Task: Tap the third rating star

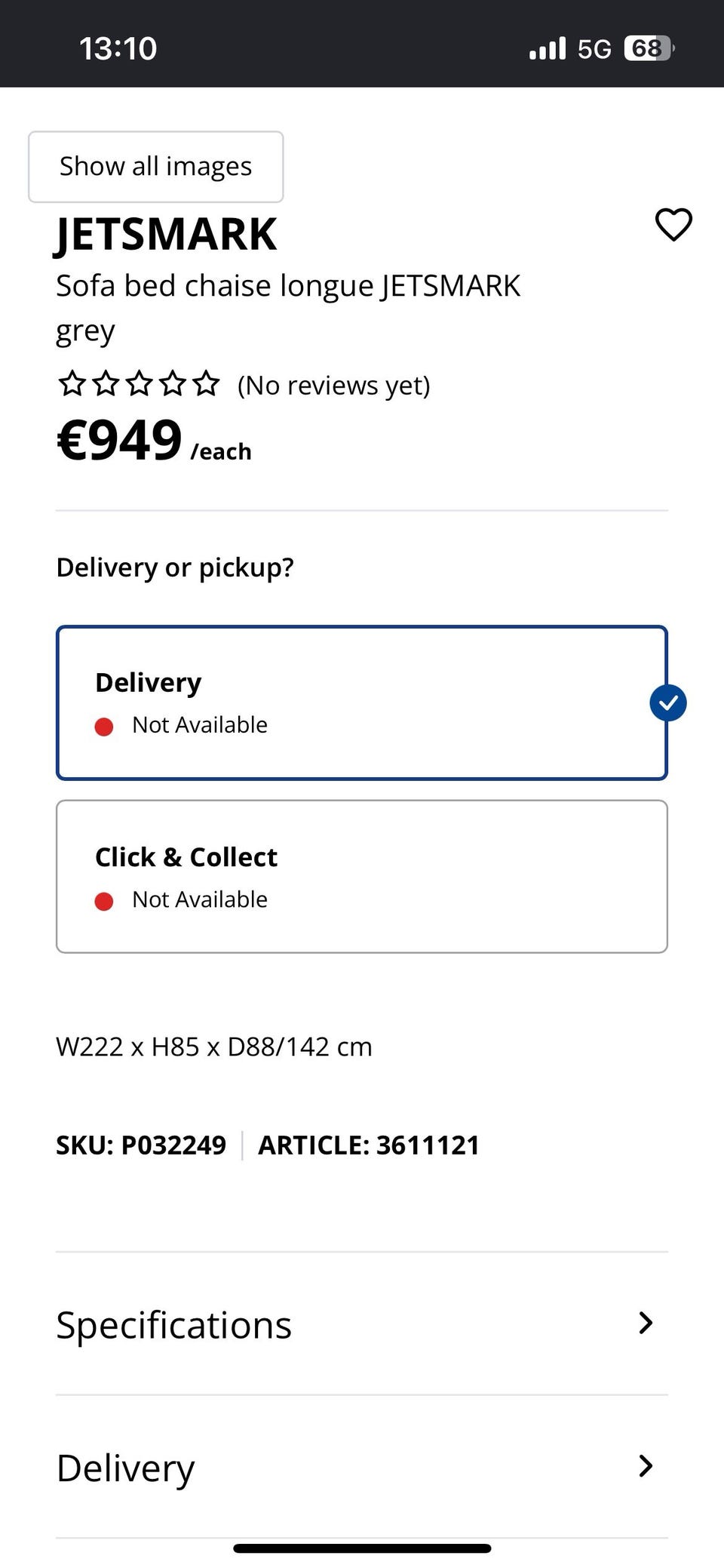Action: pos(140,384)
